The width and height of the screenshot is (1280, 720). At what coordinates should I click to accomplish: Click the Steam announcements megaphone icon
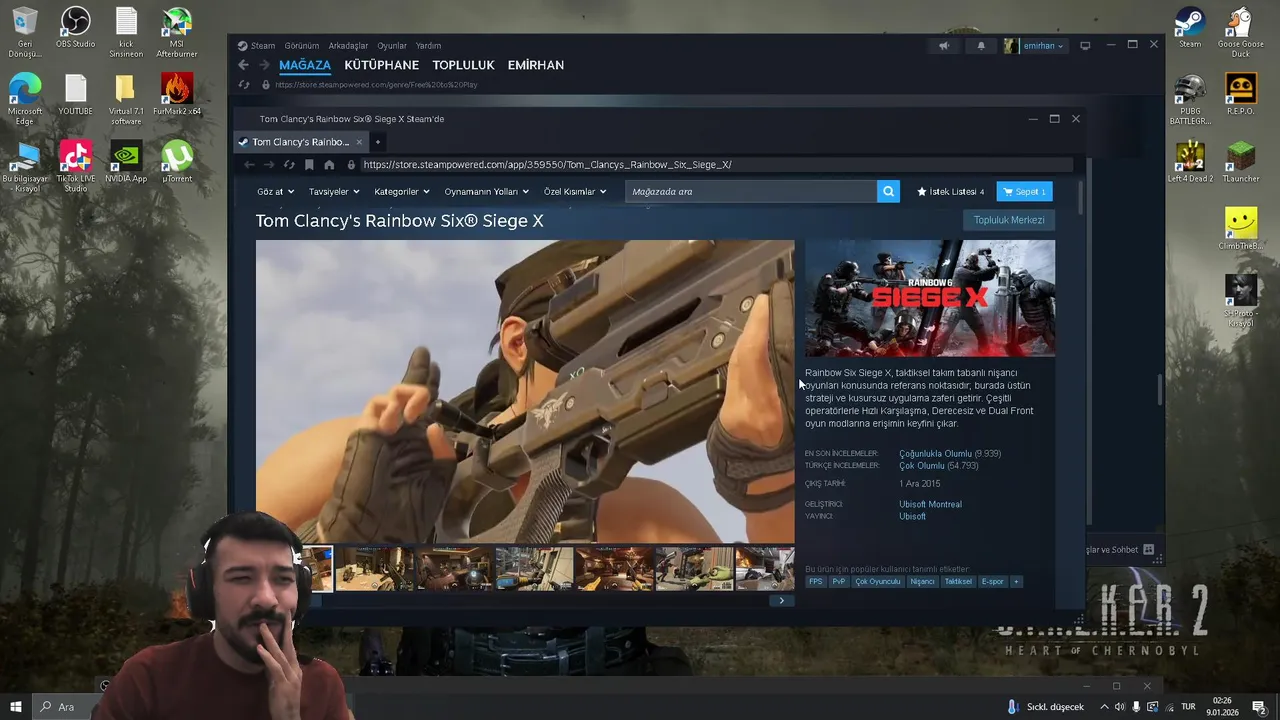coord(943,45)
